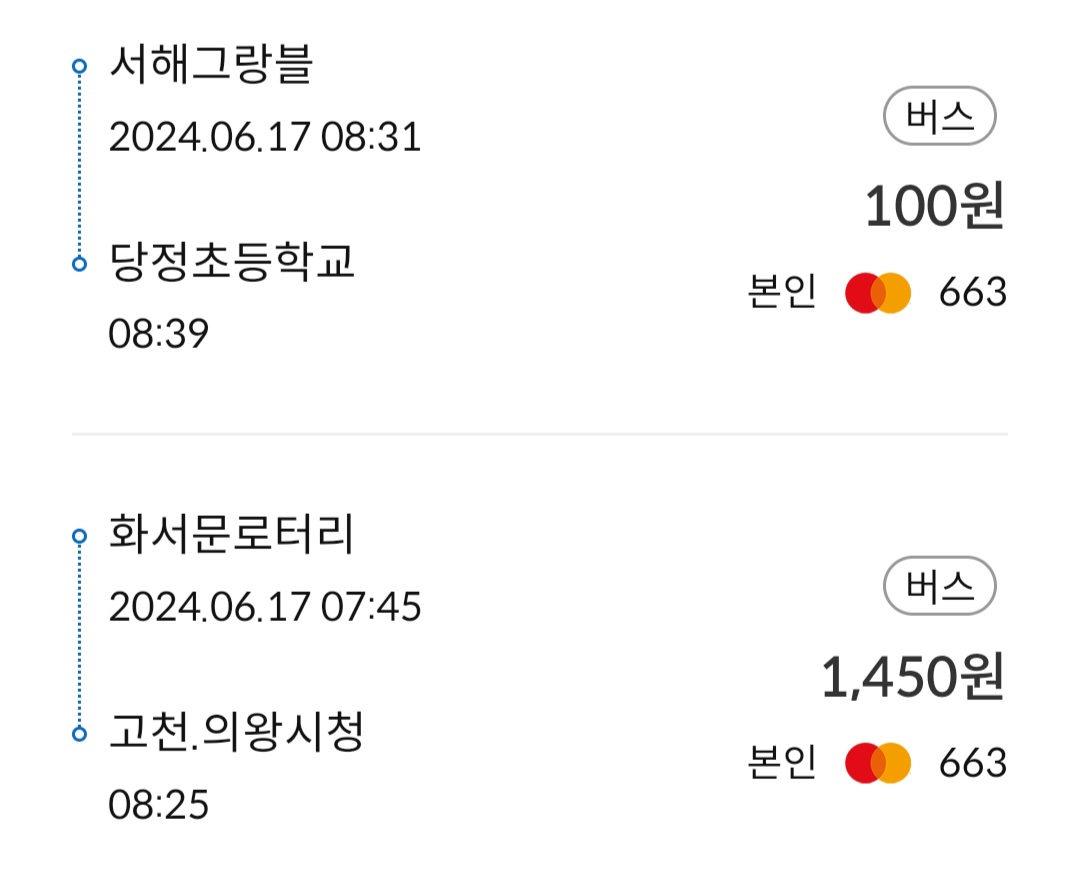The image size is (1080, 873).
Task: Tap the 버스 badge above the 100원 fare
Action: (x=939, y=117)
